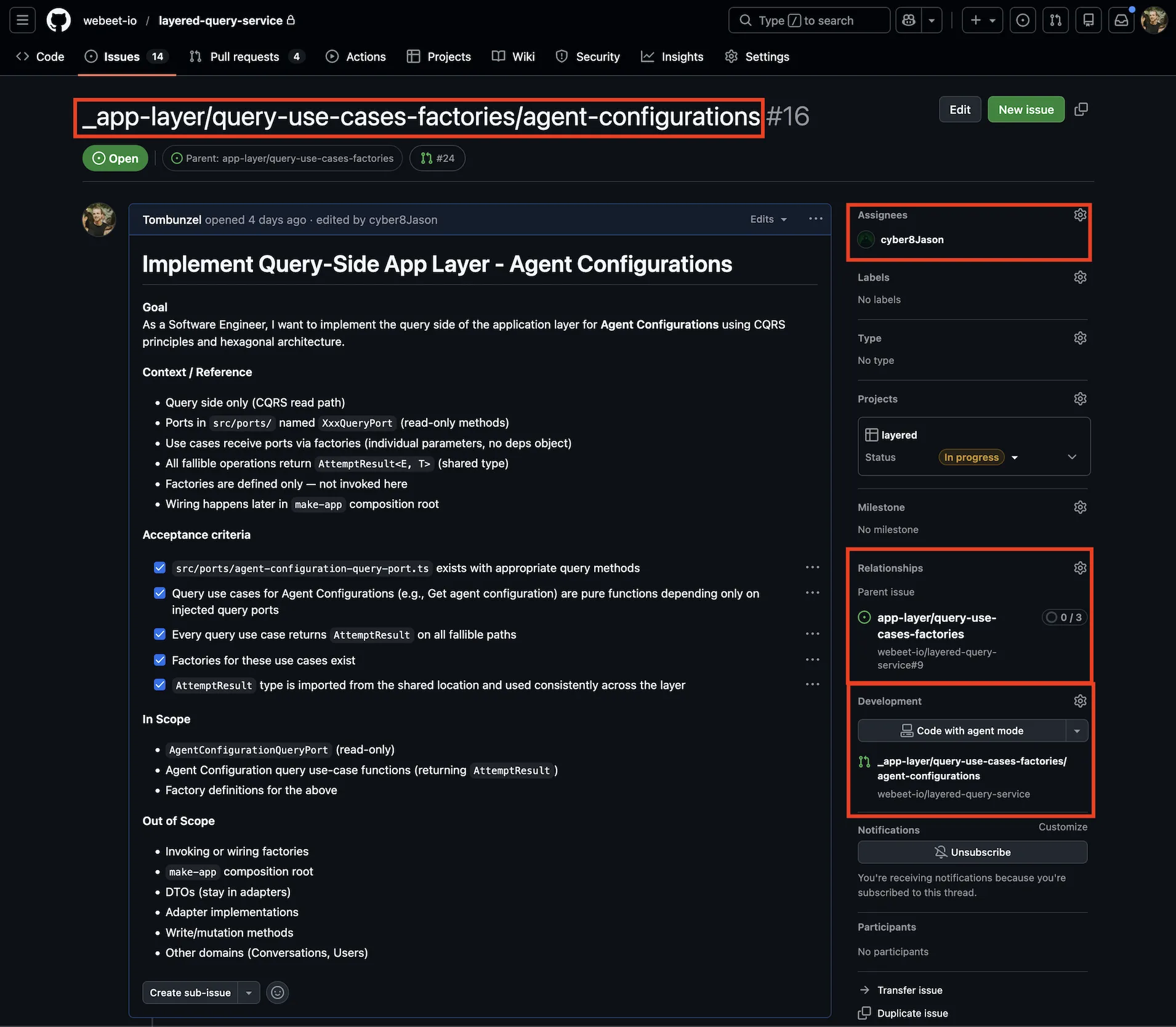Open the Actions tab
This screenshot has width=1176, height=1027.
click(x=356, y=56)
